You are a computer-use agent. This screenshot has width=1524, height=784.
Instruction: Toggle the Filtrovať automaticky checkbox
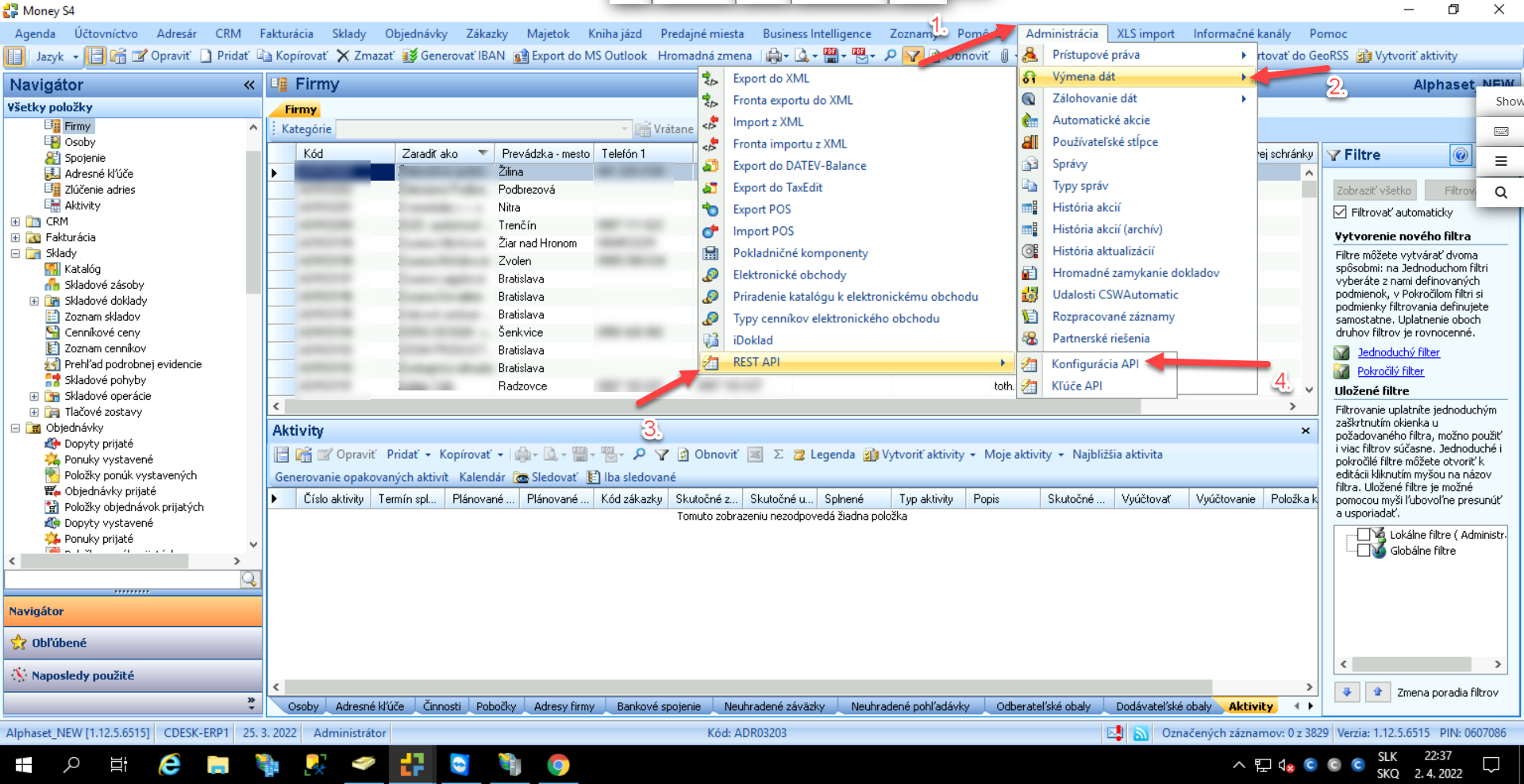point(1341,213)
